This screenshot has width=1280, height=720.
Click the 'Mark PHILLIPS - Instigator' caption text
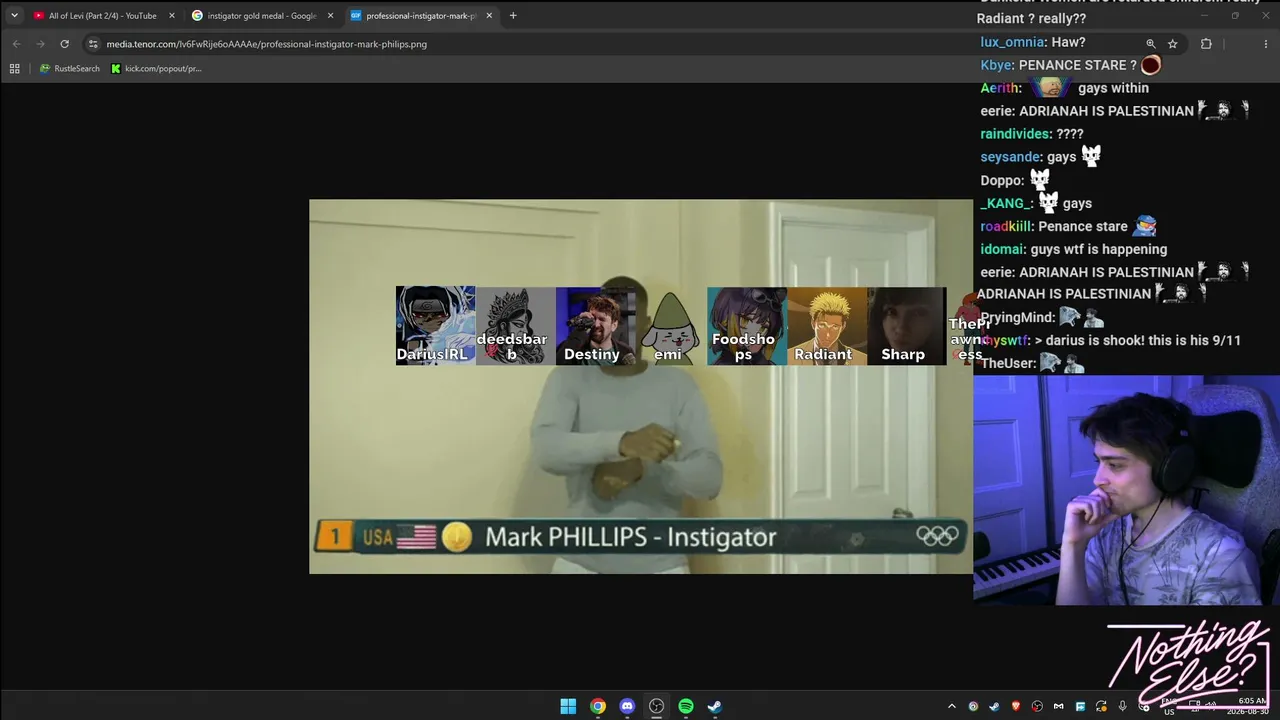click(630, 537)
